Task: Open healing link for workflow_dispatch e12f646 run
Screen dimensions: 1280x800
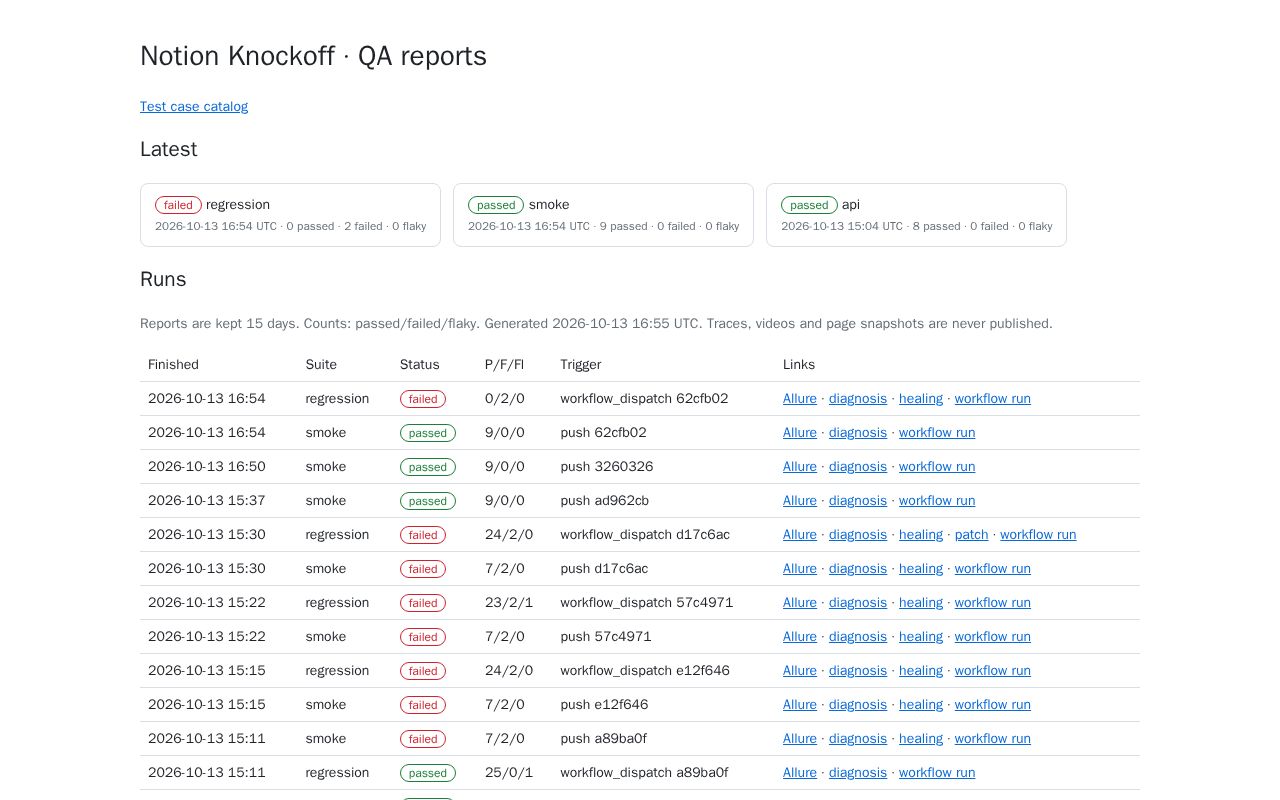Action: click(x=921, y=671)
